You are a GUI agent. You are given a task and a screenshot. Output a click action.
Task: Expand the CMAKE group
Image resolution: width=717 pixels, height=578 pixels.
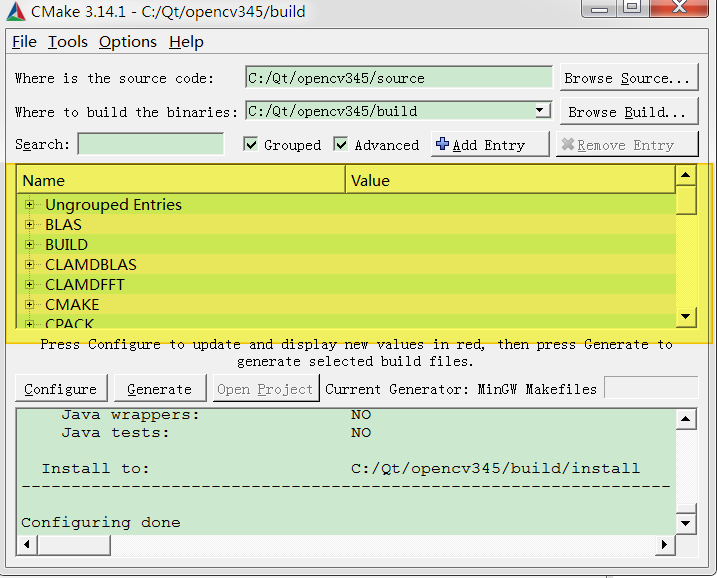pos(30,305)
